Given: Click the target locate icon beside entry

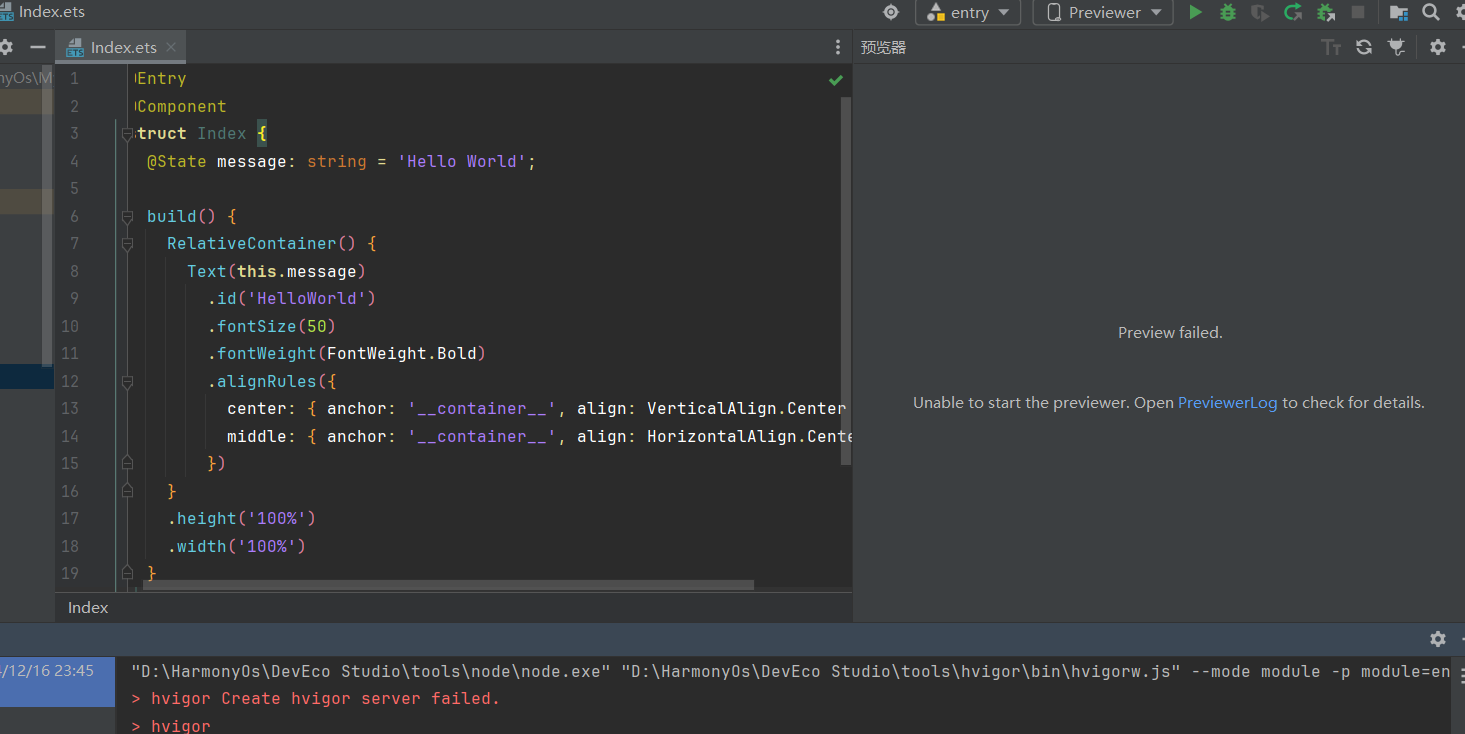Looking at the screenshot, I should [x=891, y=12].
